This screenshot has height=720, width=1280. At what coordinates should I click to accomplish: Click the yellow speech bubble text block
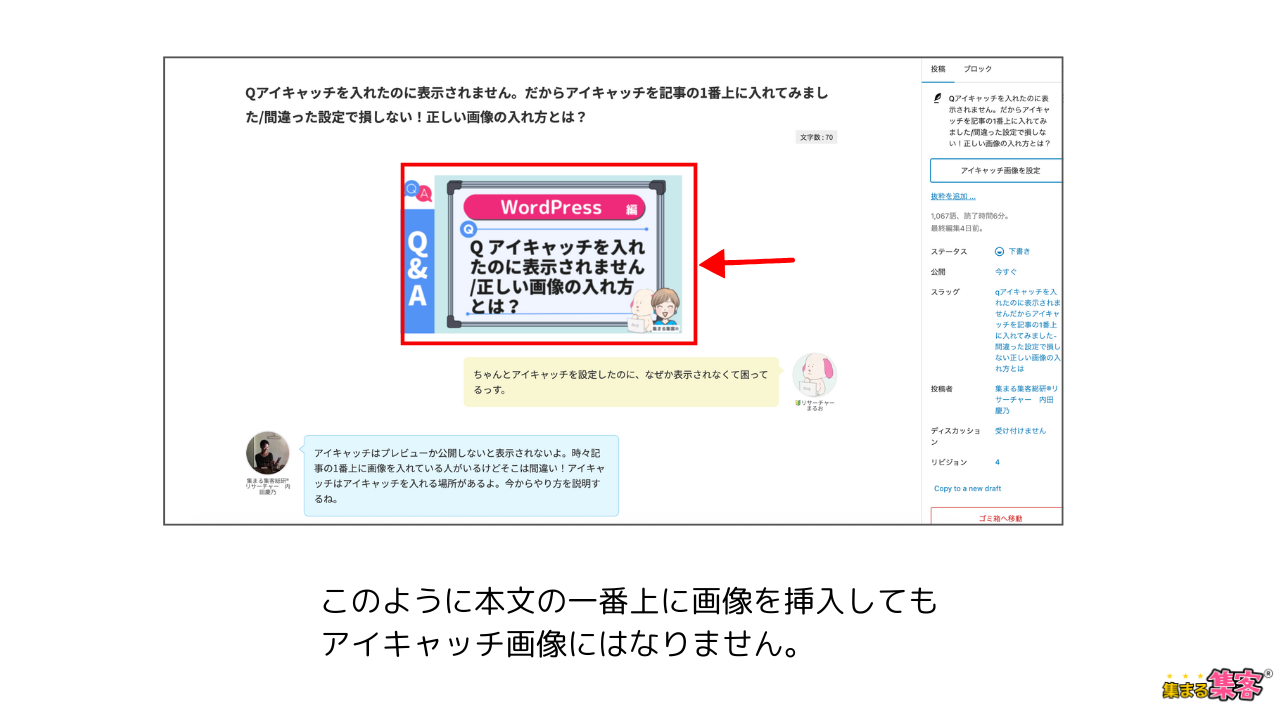pos(621,382)
